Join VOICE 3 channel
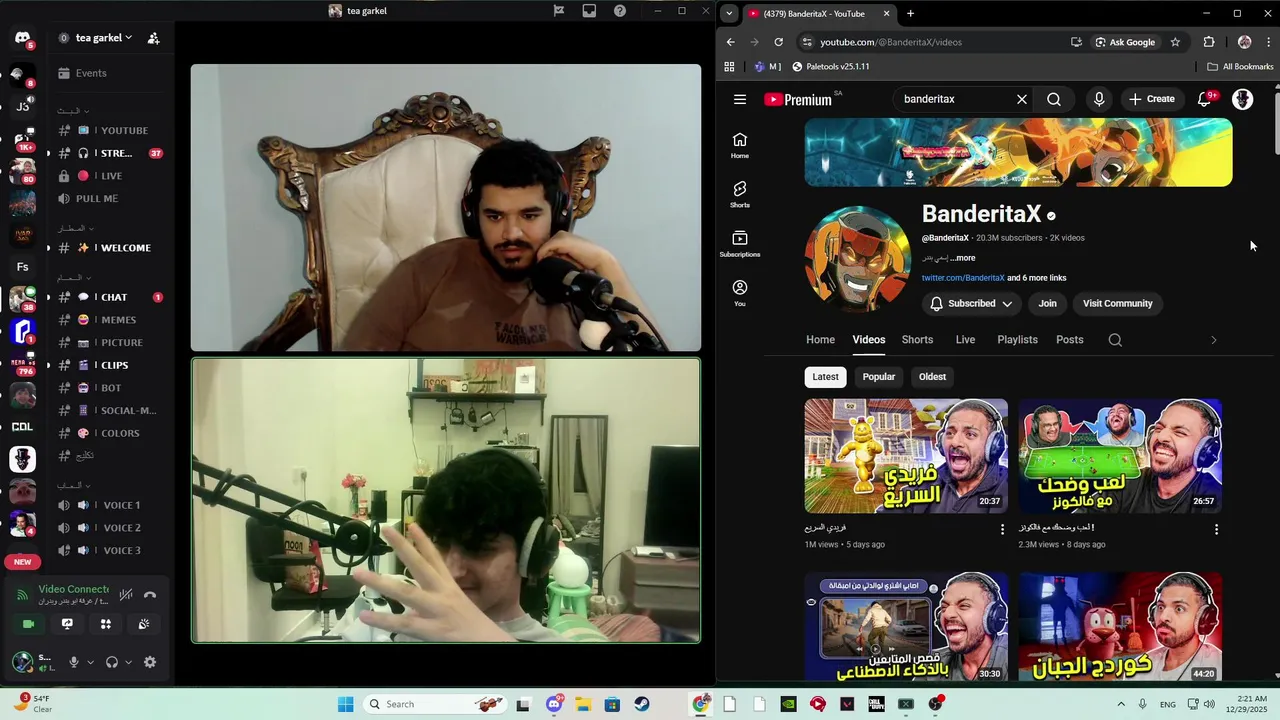Screen dimensions: 1280x720 coord(109,550)
